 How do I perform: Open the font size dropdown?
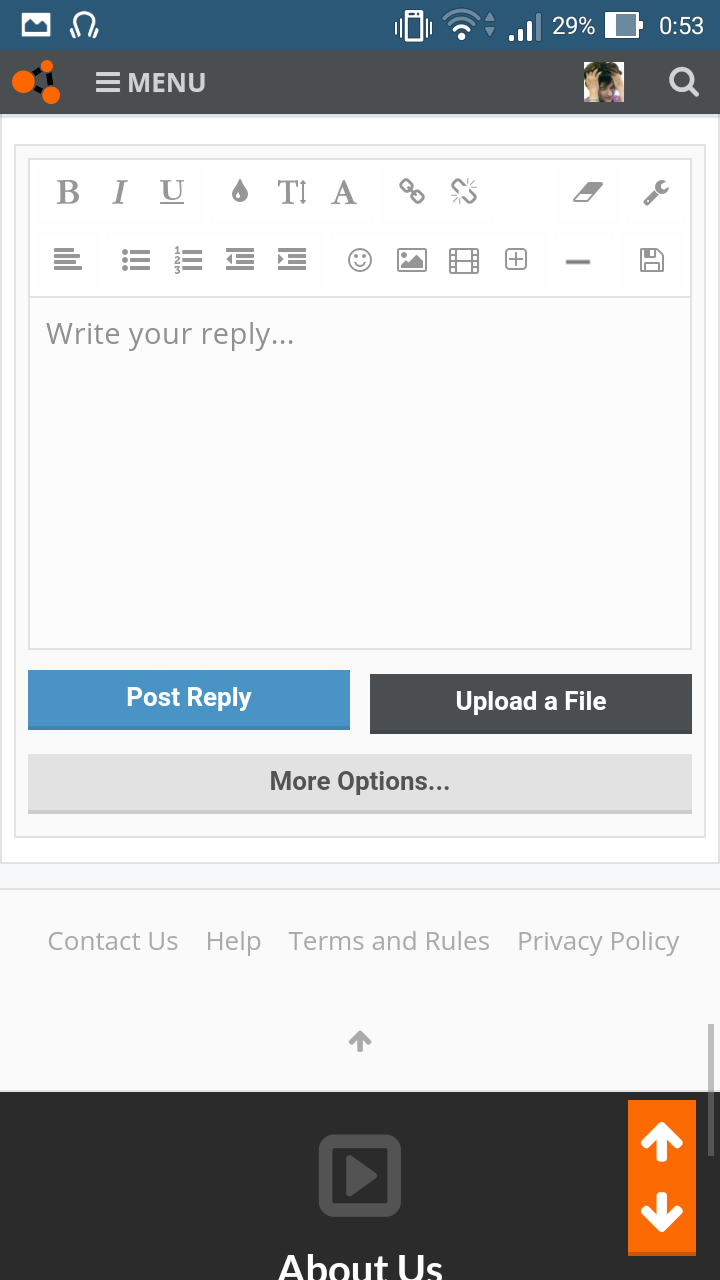tap(292, 192)
